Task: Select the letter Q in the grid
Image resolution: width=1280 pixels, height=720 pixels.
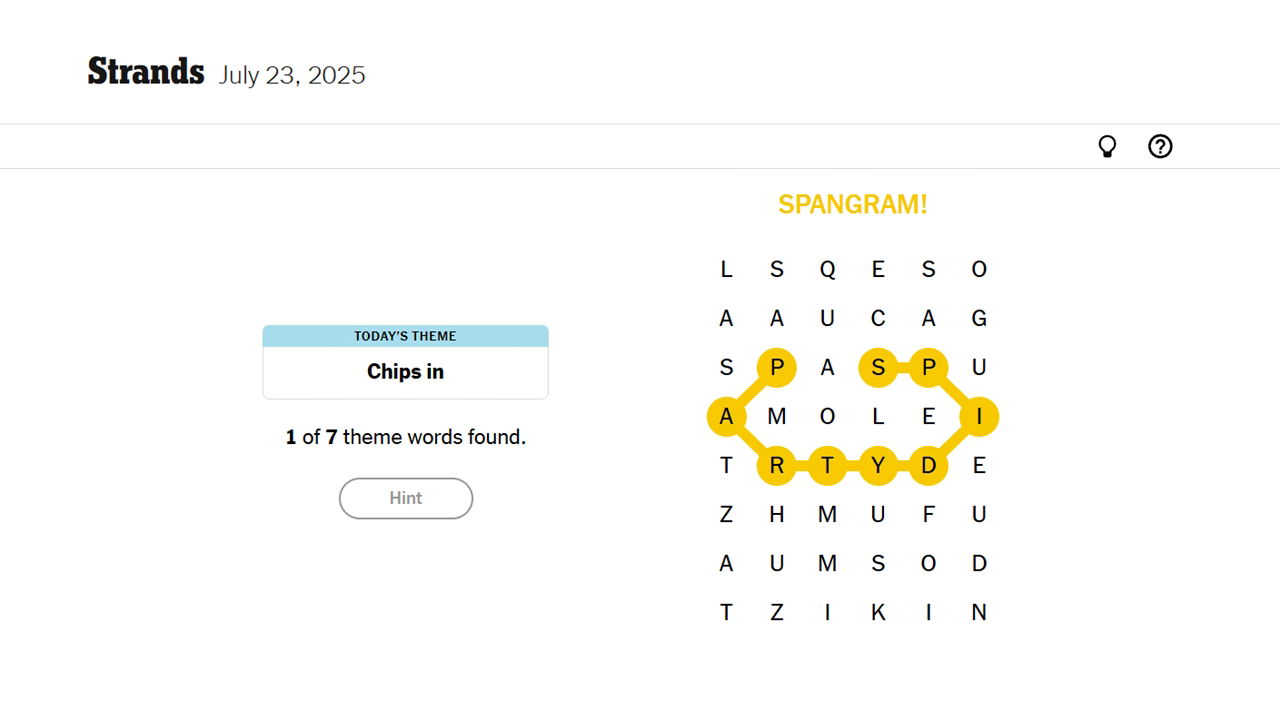Action: click(x=827, y=269)
